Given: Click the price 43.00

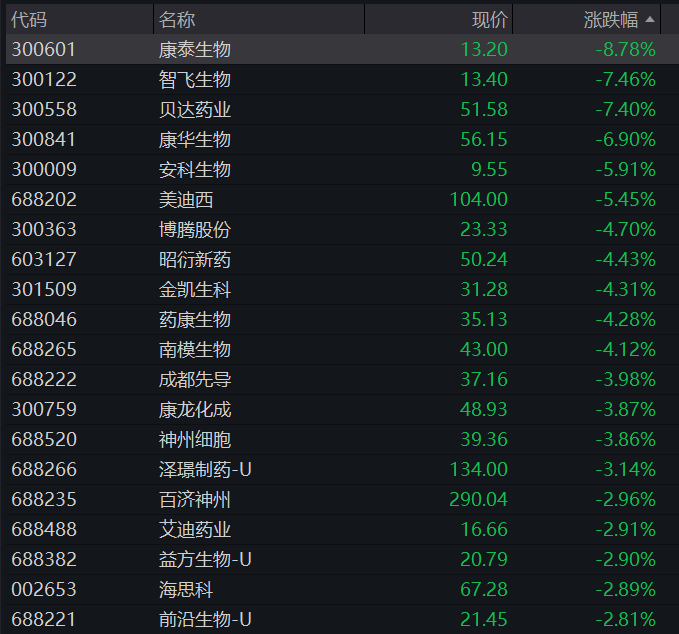Looking at the screenshot, I should 484,349.
